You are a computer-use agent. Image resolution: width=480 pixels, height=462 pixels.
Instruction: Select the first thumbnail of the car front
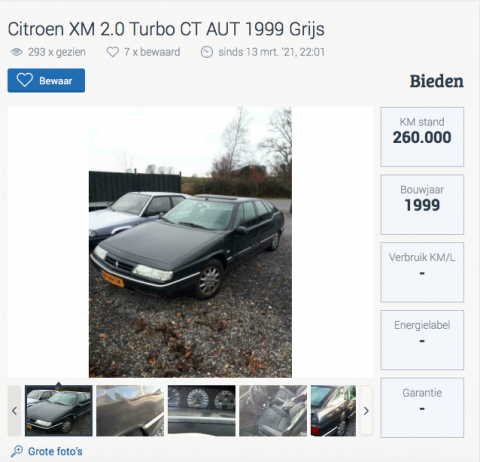coord(59,411)
